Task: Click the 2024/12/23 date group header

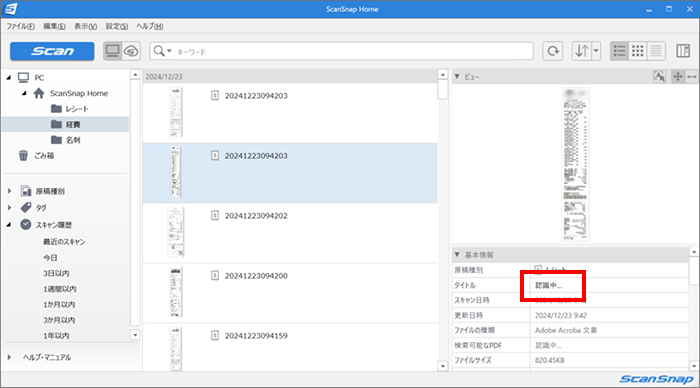Action: point(290,76)
